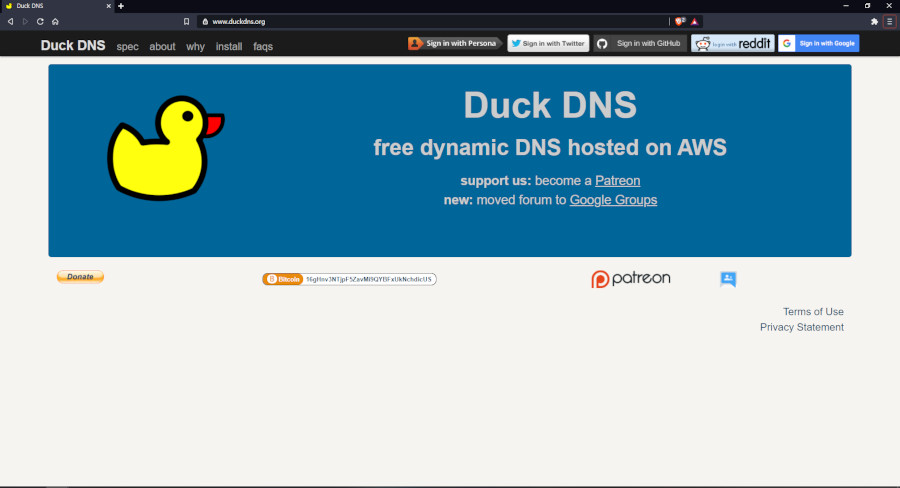Image resolution: width=900 pixels, height=488 pixels.
Task: Open Brave Shields lion icon
Action: pos(680,22)
